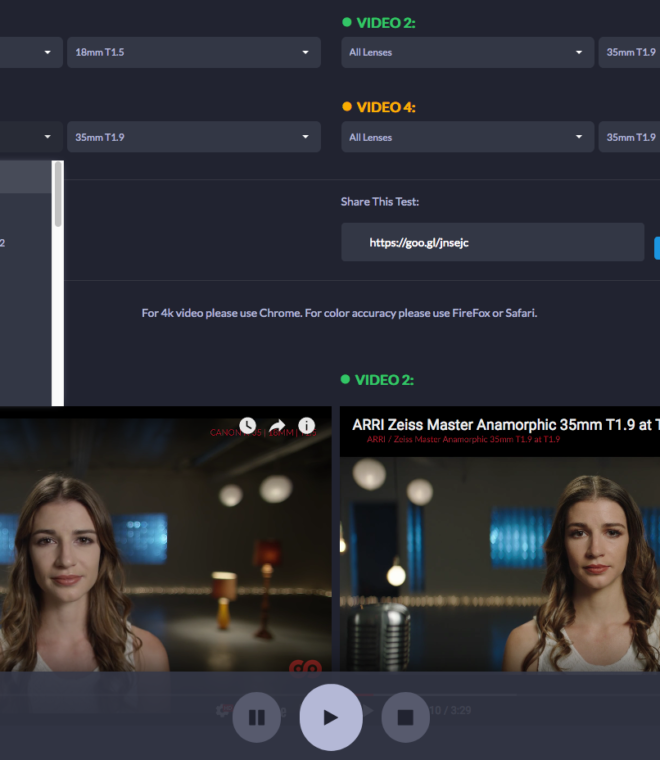Open the 35mm T1.9 dropdown beside VIDEO 4 All Lenses
Viewport: 660px width, 760px height.
coord(629,137)
